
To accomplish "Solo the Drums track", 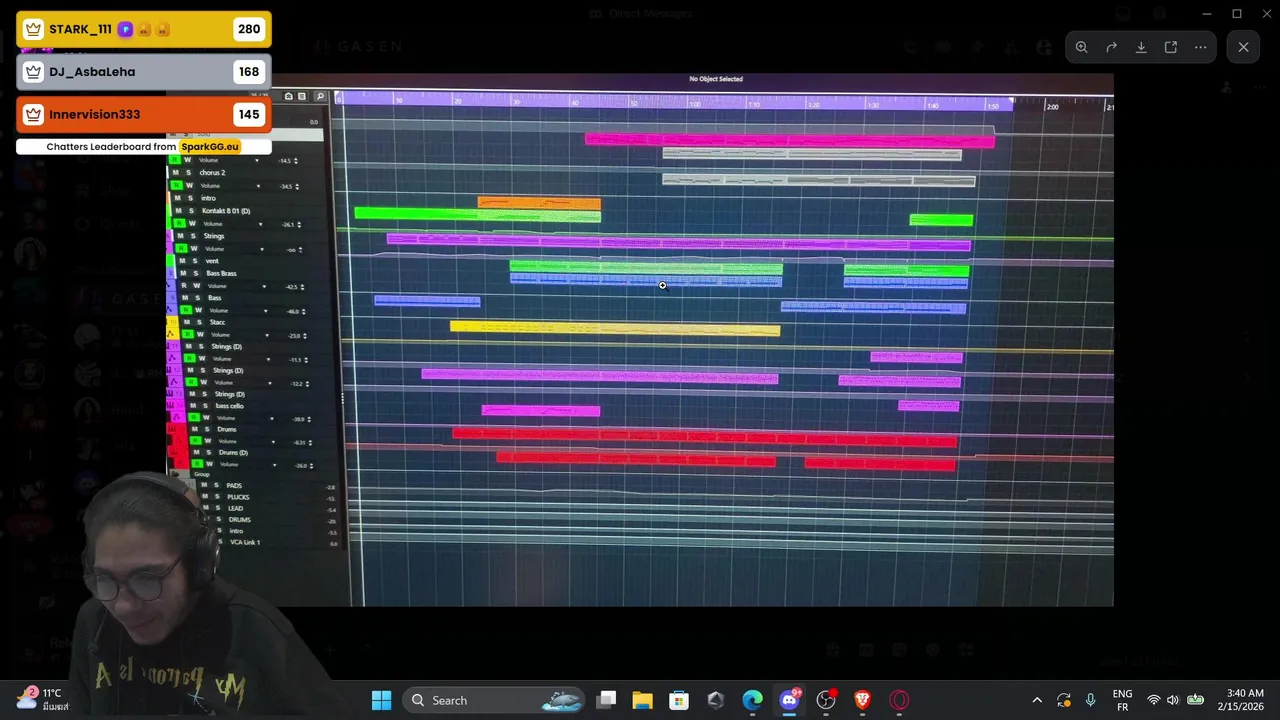I will pos(207,429).
